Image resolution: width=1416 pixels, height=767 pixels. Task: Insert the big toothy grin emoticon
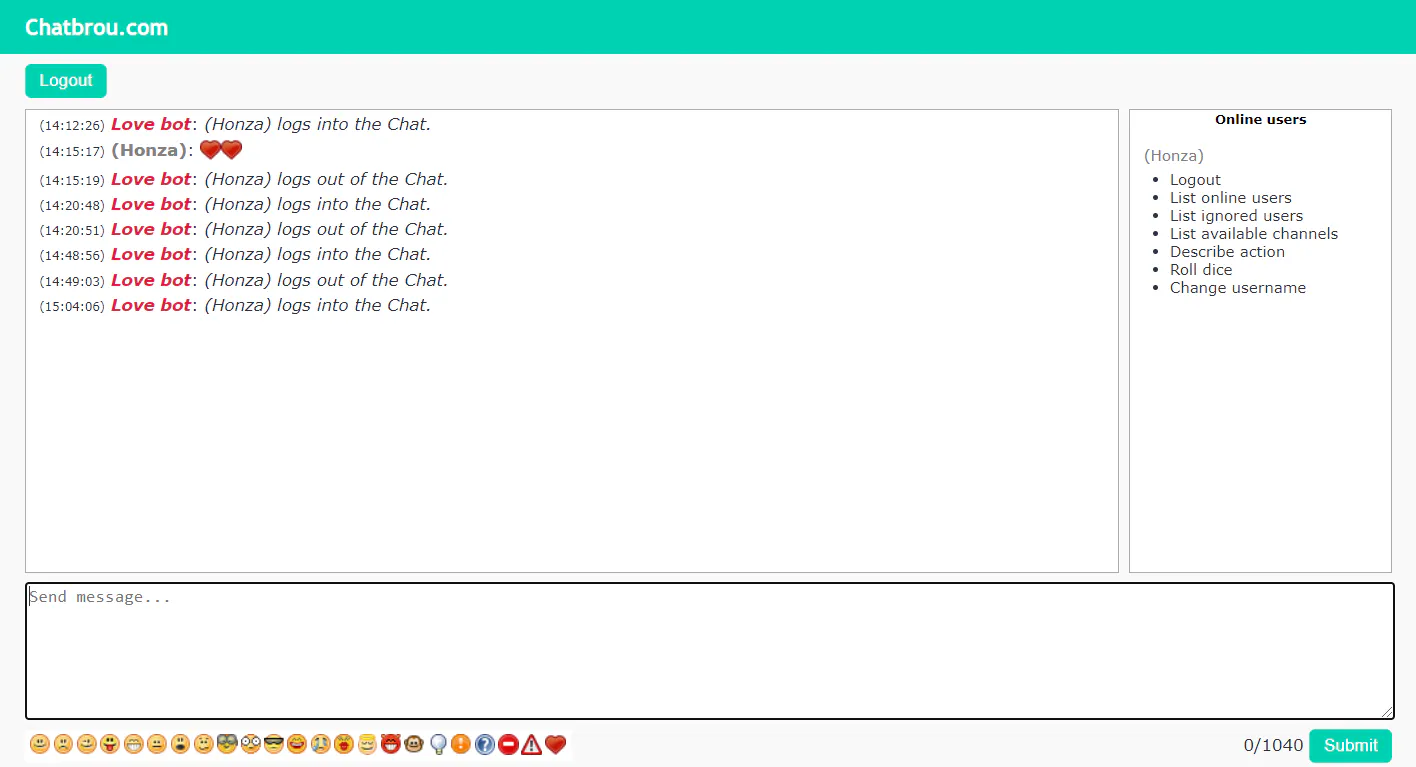tap(134, 744)
